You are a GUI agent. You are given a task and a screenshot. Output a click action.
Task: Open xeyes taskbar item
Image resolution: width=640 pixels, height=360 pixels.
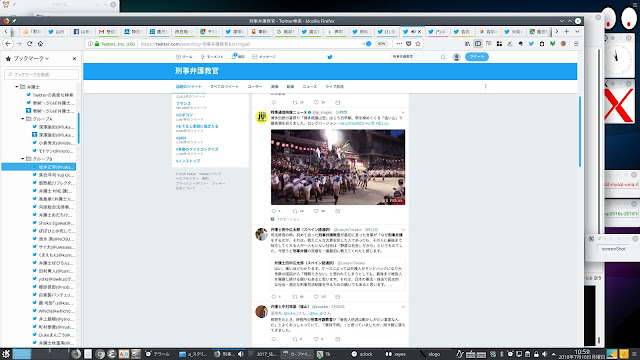[396, 354]
